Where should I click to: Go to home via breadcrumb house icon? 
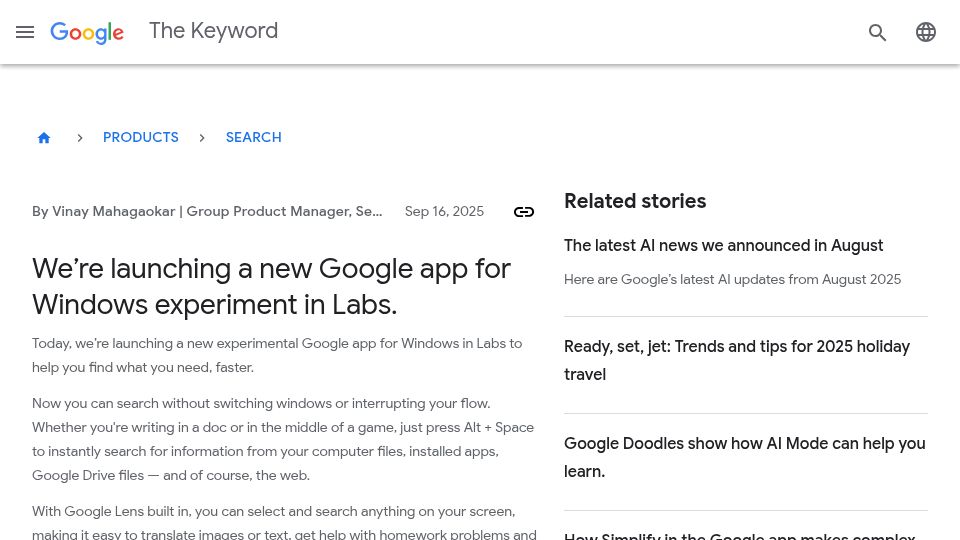[x=43, y=138]
